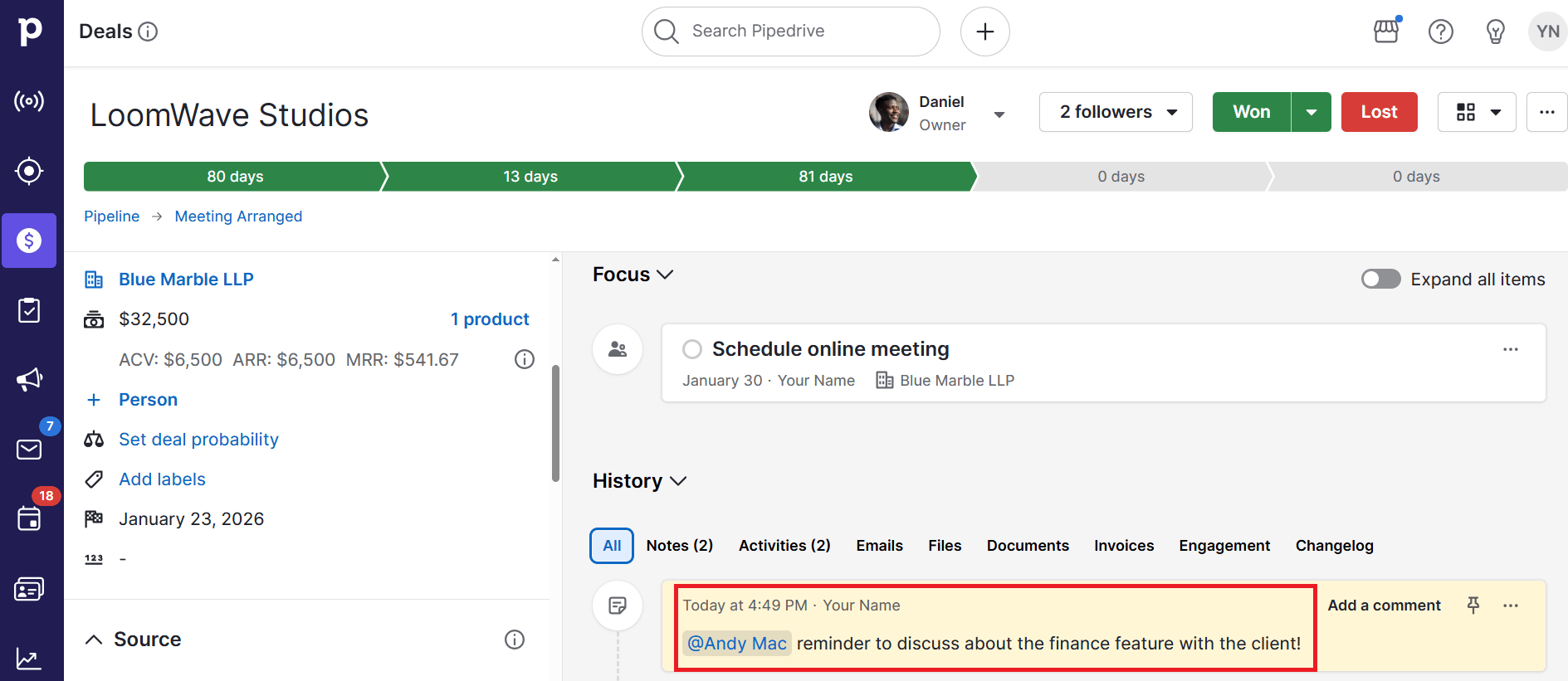Open the clipboard checkmark icon in sidebar
This screenshot has height=681, width=1568.
click(29, 310)
